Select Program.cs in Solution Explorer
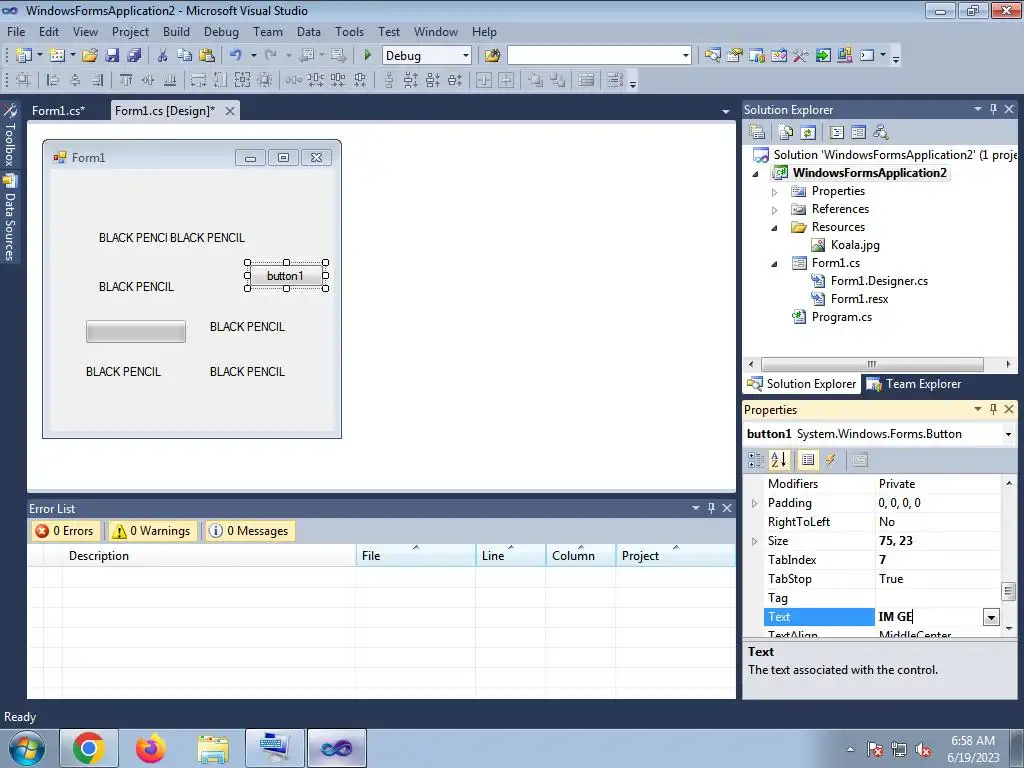 tap(841, 317)
